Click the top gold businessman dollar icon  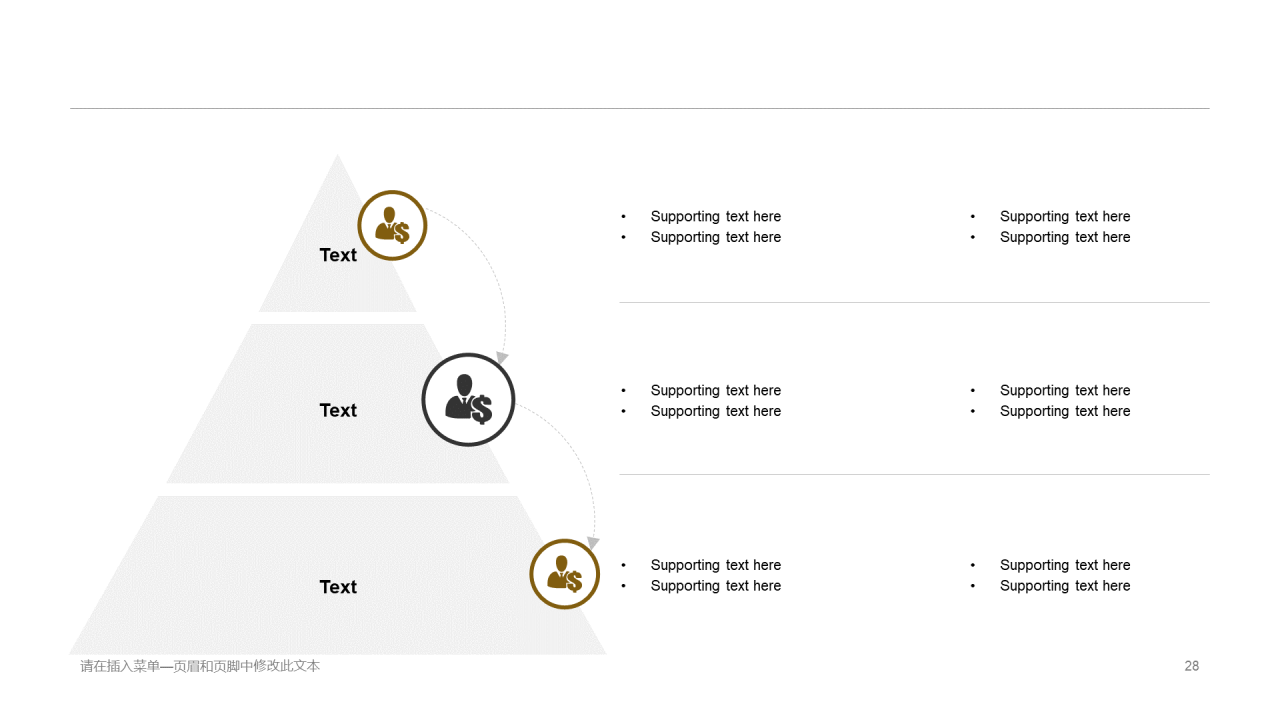(x=392, y=225)
